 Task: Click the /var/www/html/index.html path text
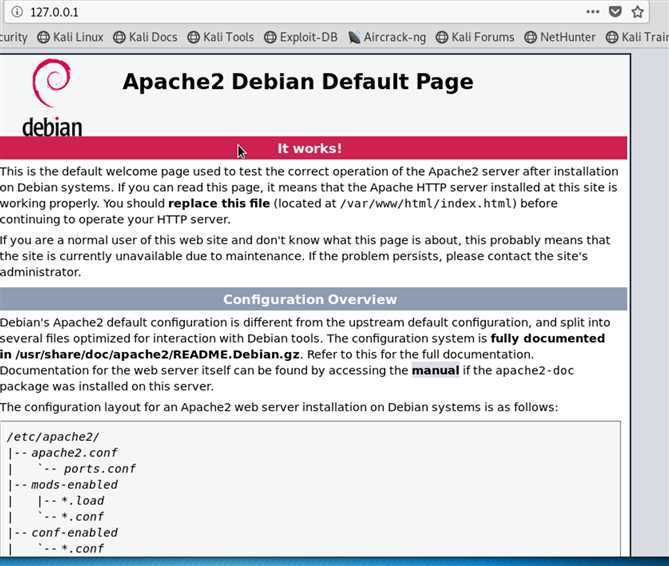[425, 203]
